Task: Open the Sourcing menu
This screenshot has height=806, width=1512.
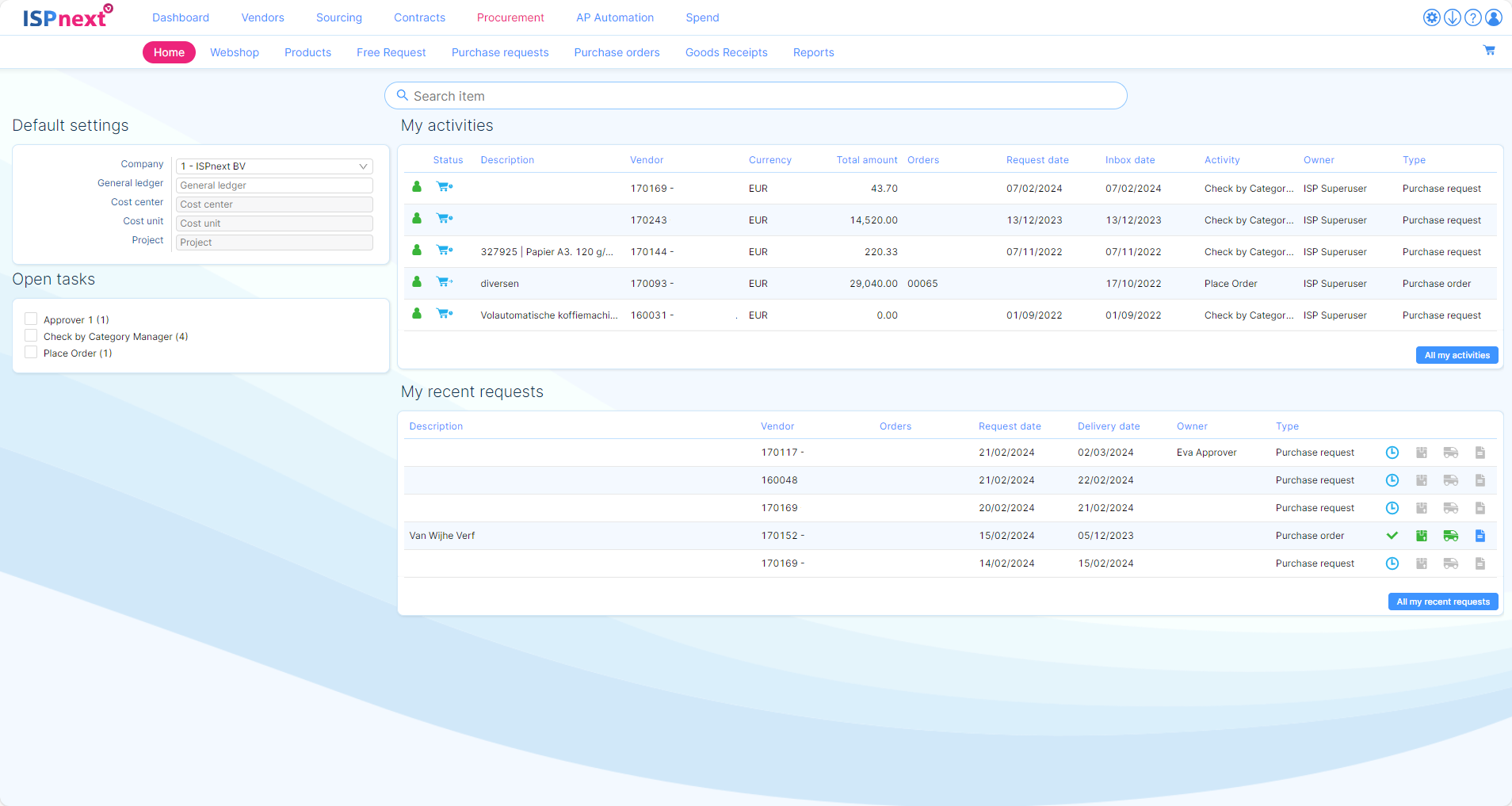Action: tap(338, 17)
